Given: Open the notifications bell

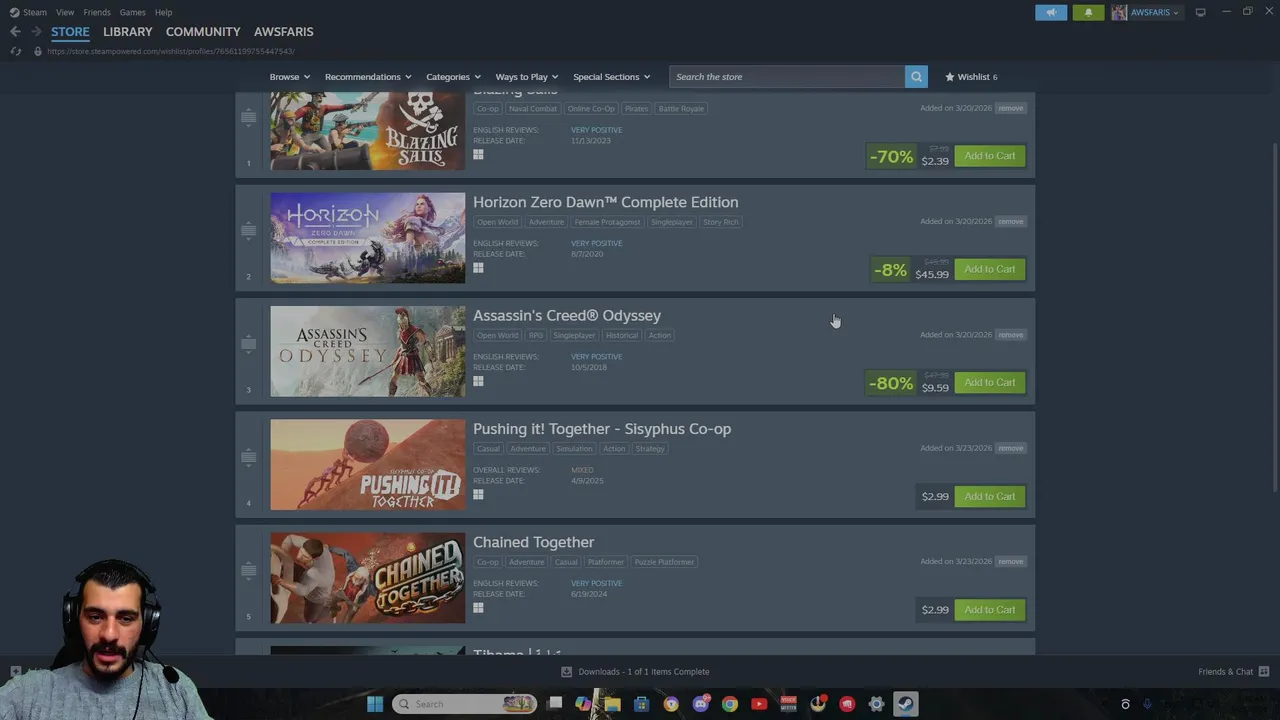Looking at the screenshot, I should pos(1088,12).
